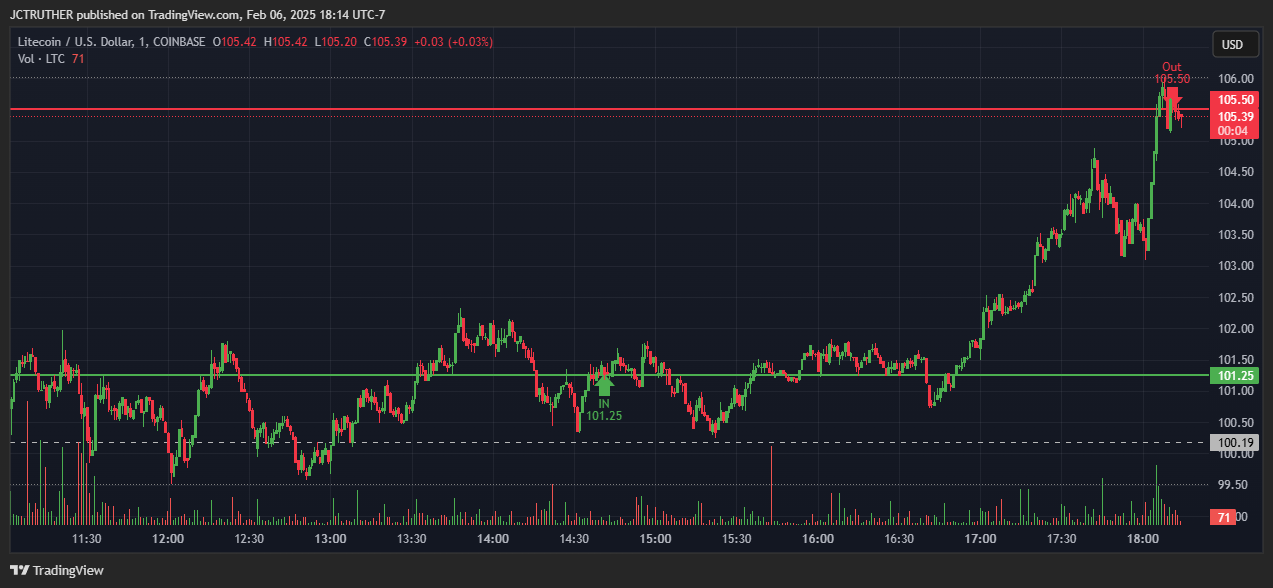Click the 101.50 price axis label
This screenshot has width=1273, height=588.
point(1236,360)
